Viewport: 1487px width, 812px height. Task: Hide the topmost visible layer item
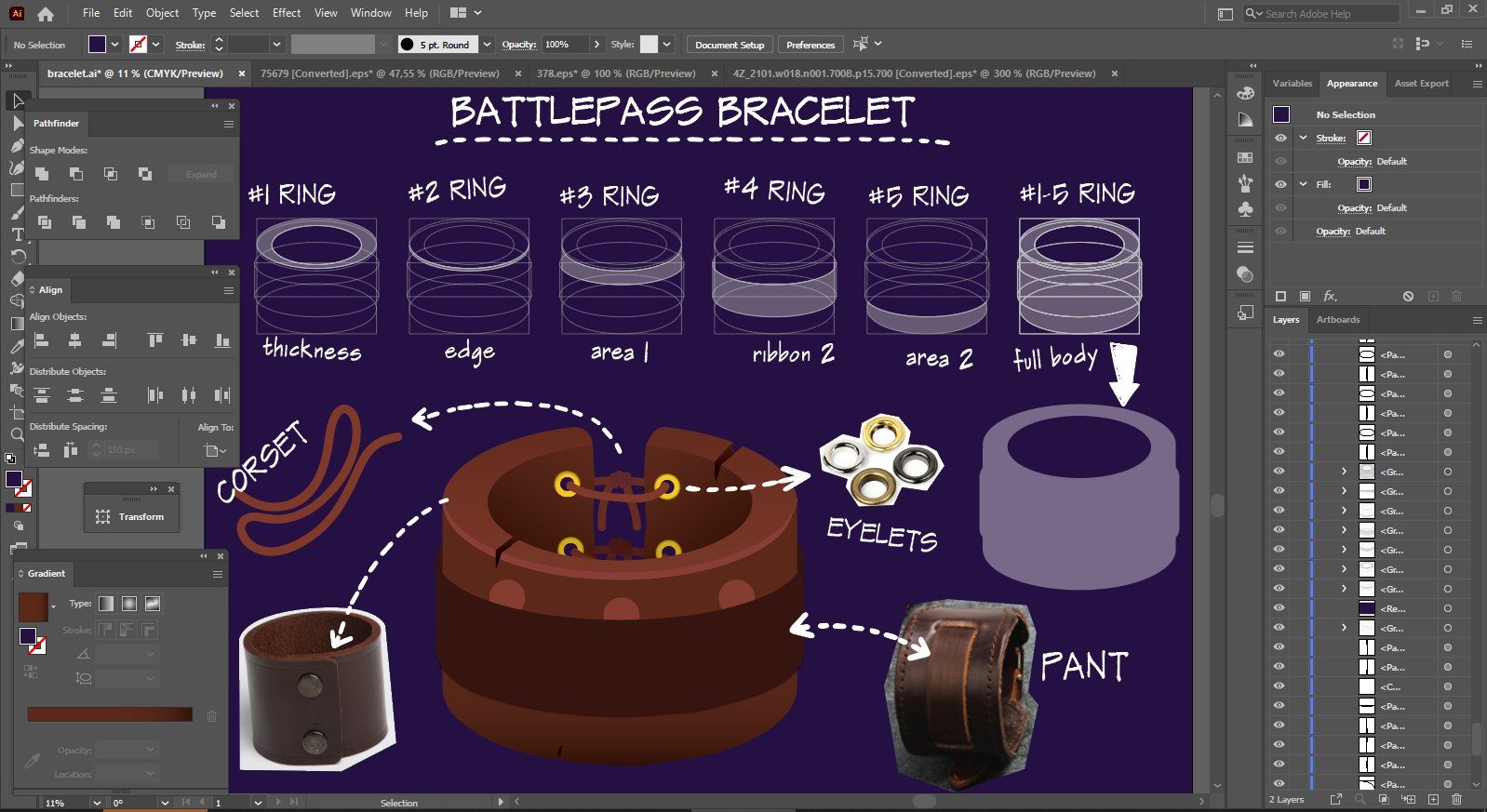pyautogui.click(x=1279, y=354)
